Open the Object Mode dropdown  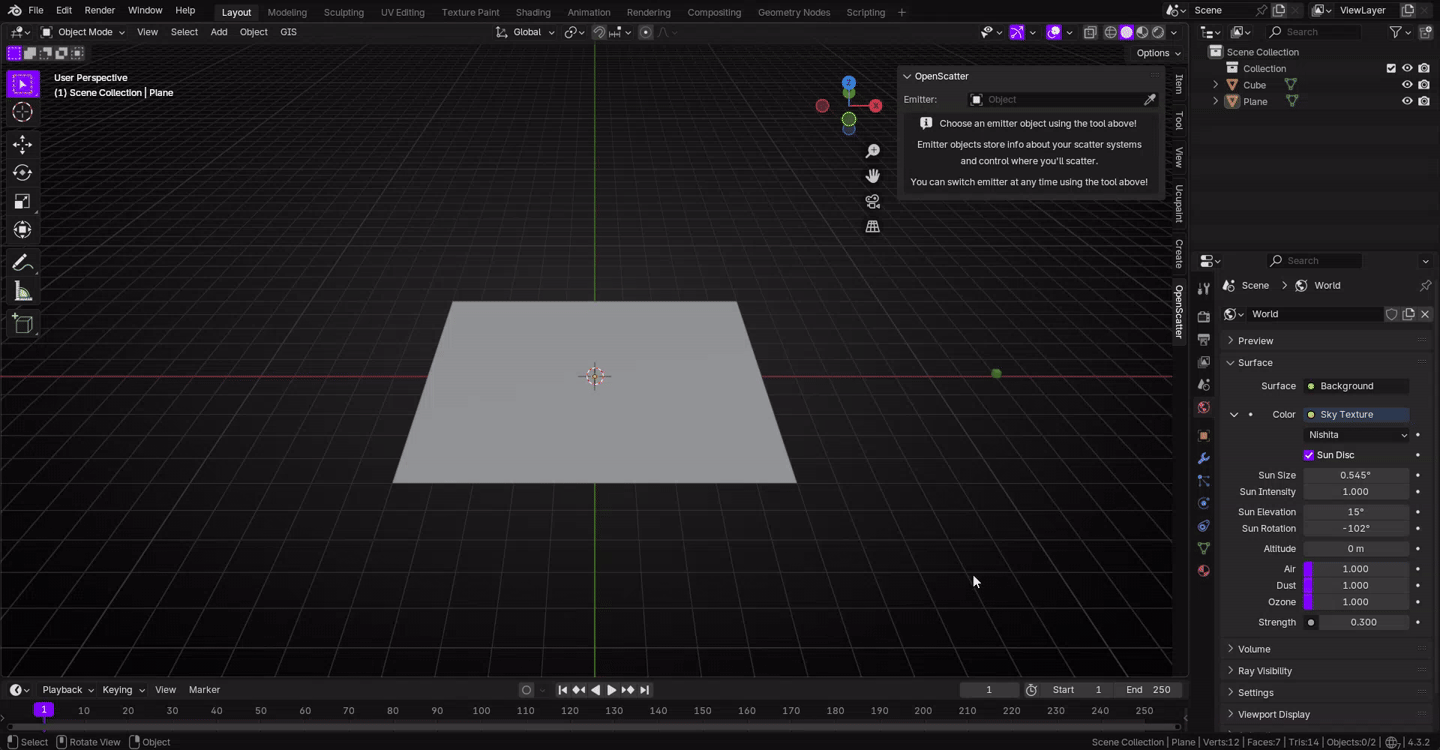84,32
